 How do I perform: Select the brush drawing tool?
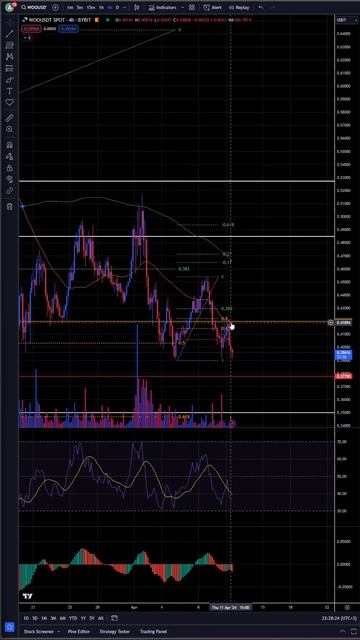9,79
